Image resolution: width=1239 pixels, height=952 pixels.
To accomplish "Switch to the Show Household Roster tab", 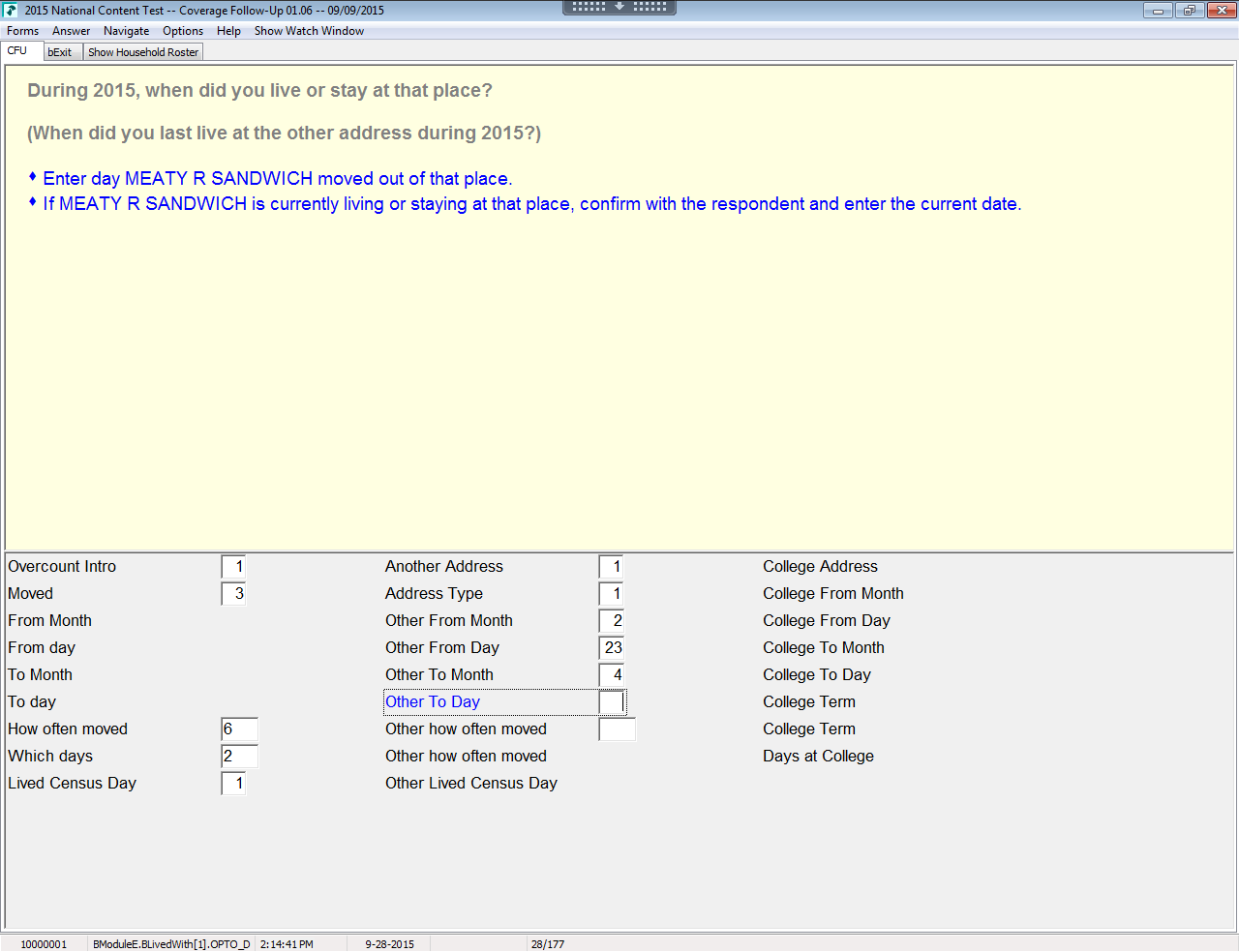I will (143, 52).
